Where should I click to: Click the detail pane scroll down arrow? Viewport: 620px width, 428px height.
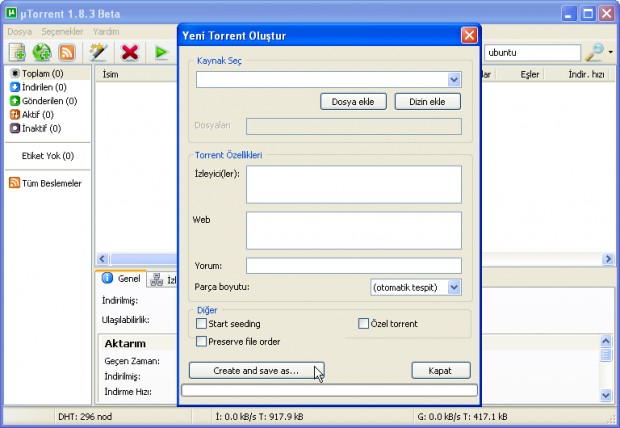(606, 394)
